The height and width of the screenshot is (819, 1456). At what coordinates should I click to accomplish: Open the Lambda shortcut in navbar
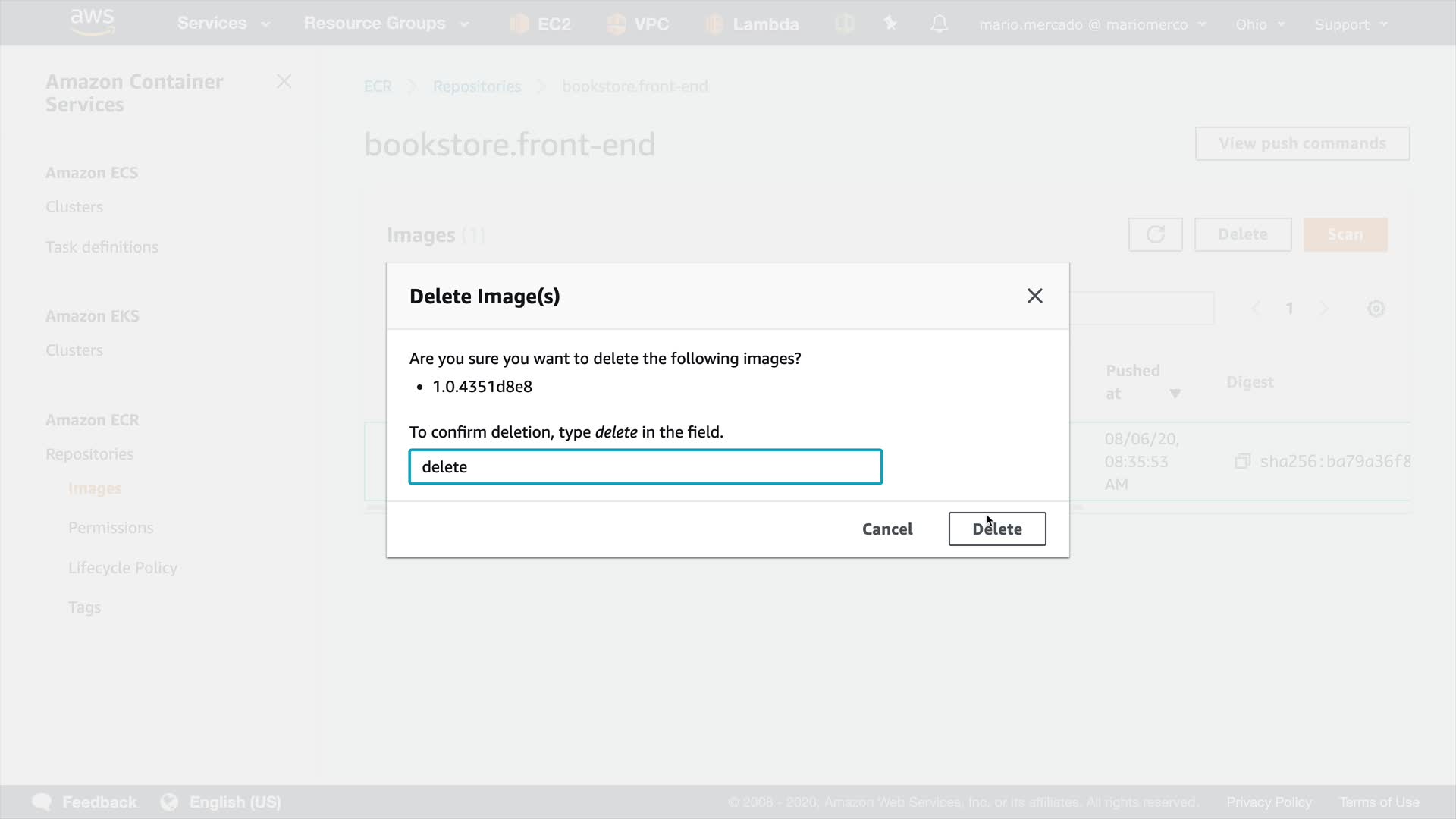click(x=752, y=24)
